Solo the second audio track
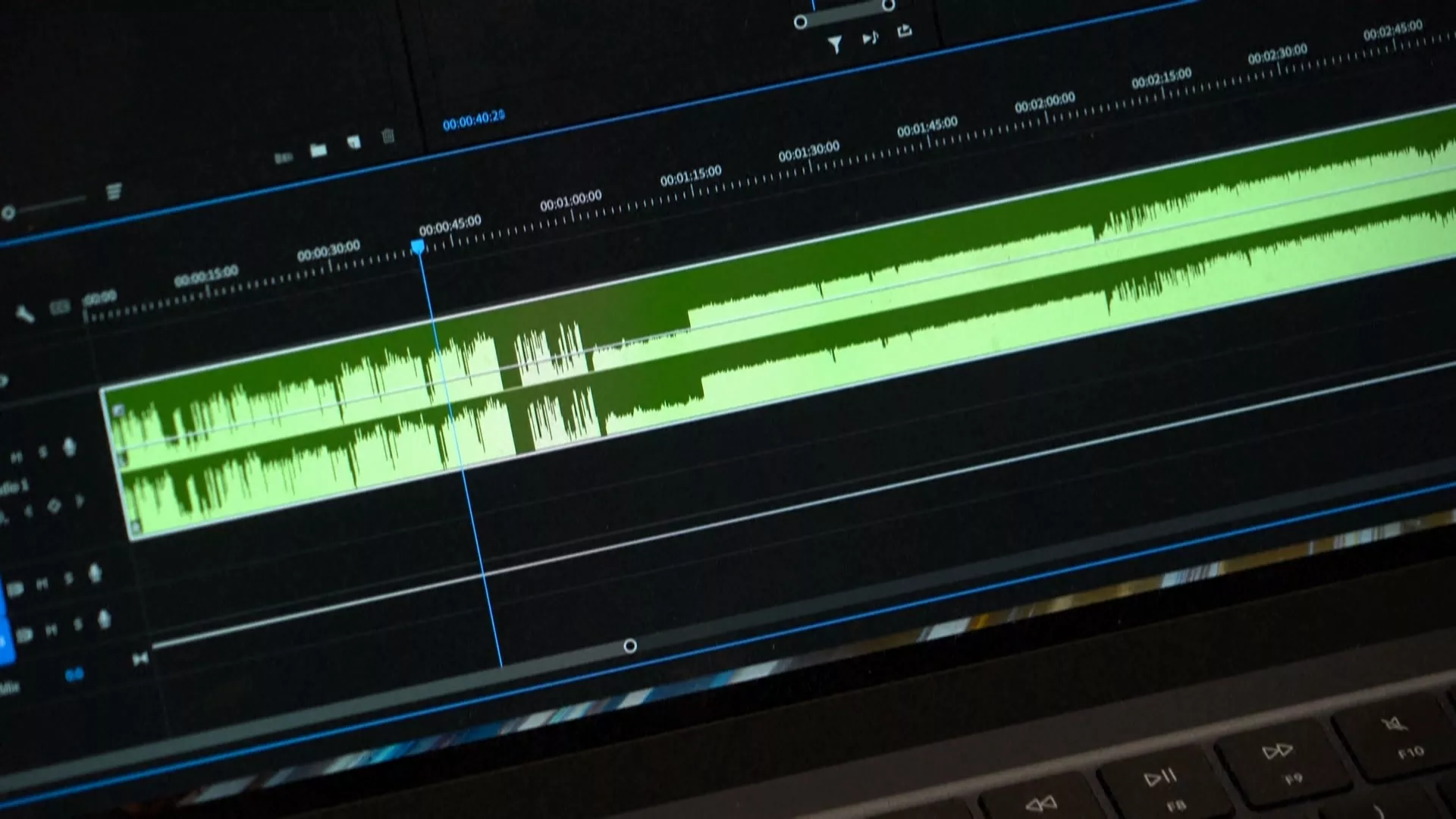The width and height of the screenshot is (1456, 819). pos(68,579)
